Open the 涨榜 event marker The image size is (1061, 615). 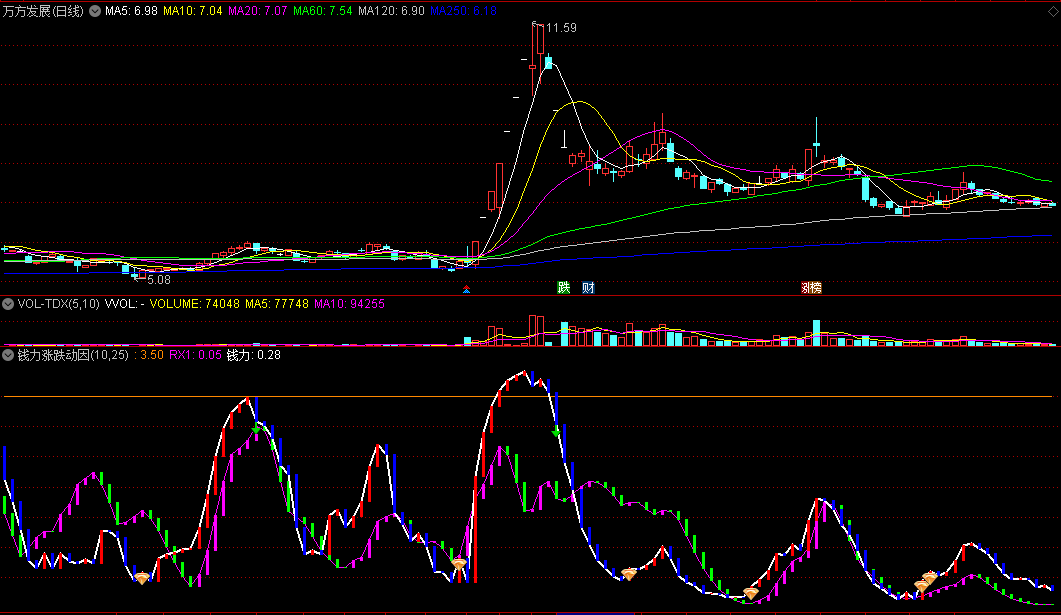(x=811, y=288)
